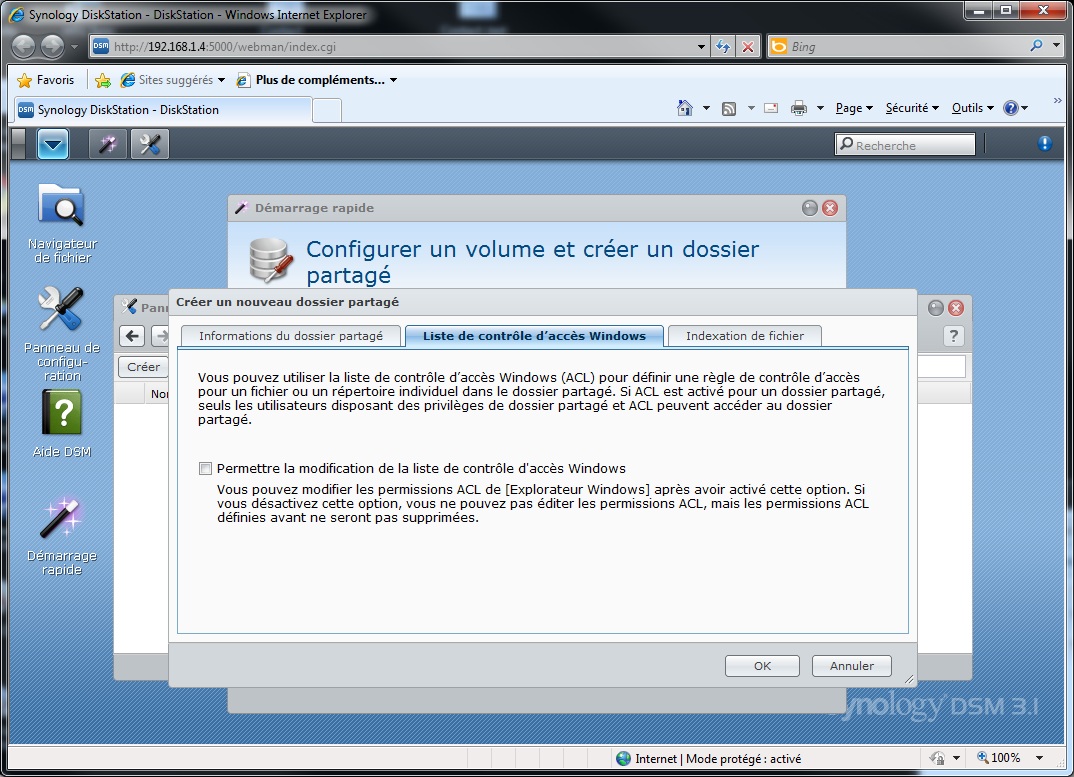Open recent pages dropdown beside forward button
This screenshot has width=1074, height=777.
coord(74,47)
